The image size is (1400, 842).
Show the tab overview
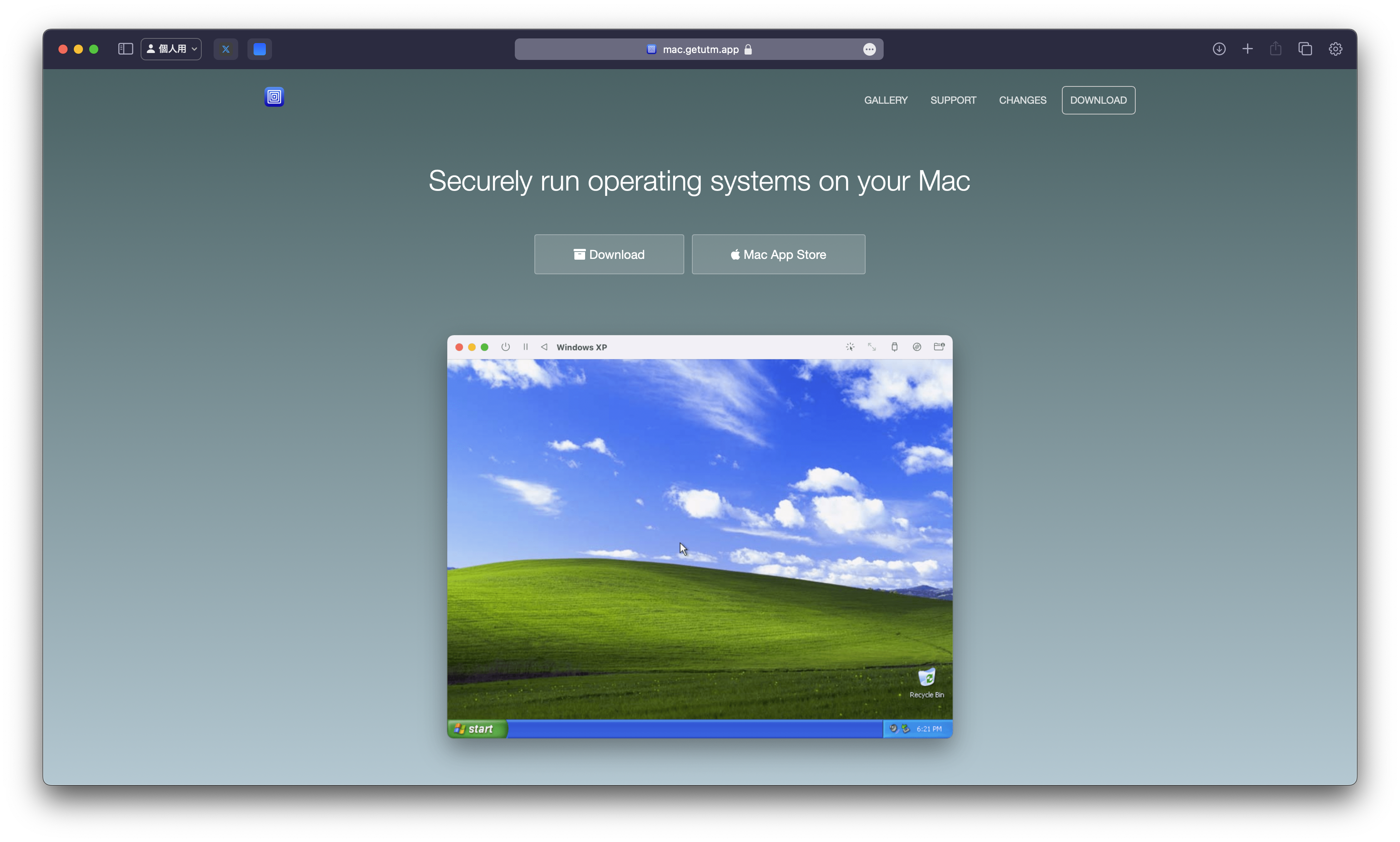(x=1305, y=50)
